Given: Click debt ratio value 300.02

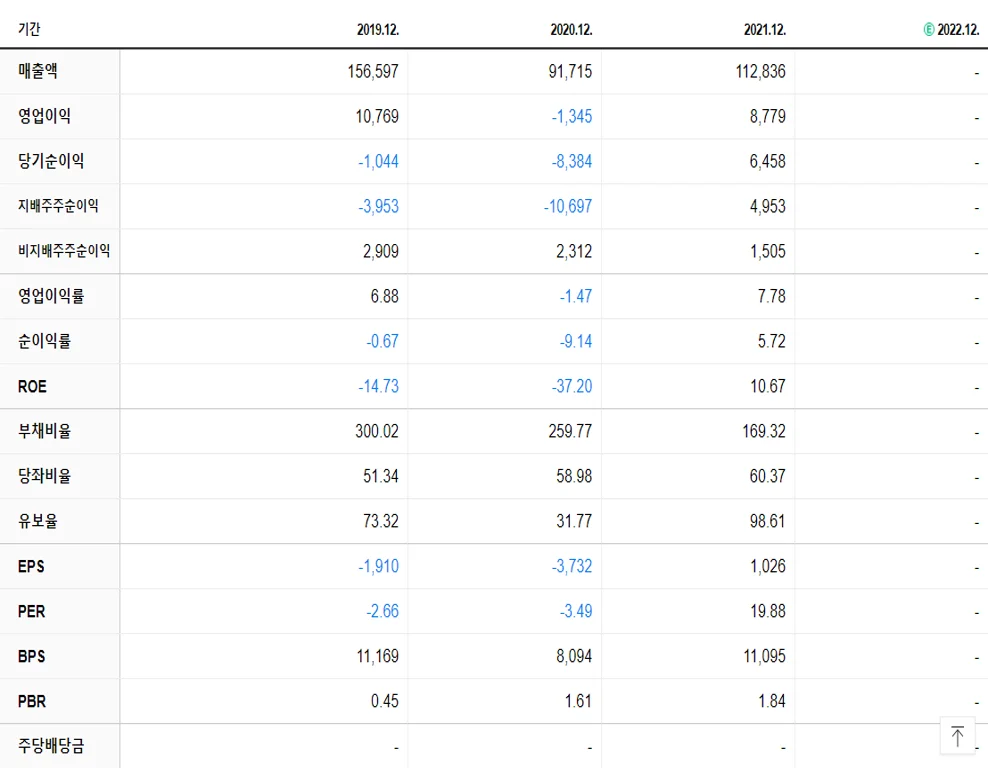Looking at the screenshot, I should [377, 432].
